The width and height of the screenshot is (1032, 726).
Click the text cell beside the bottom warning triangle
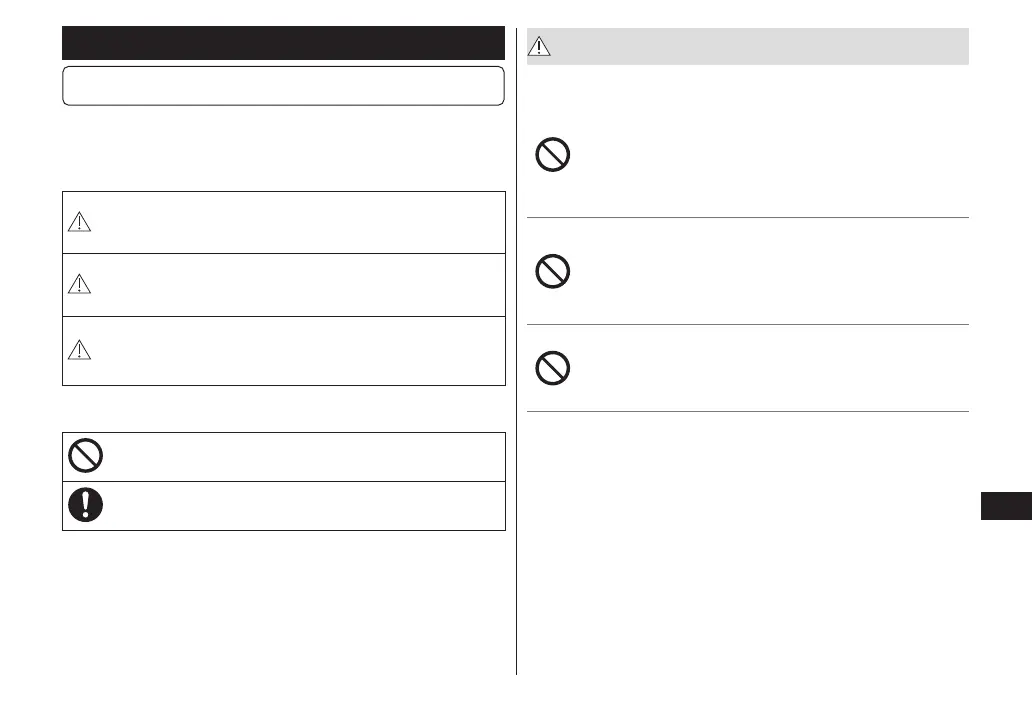(300, 350)
